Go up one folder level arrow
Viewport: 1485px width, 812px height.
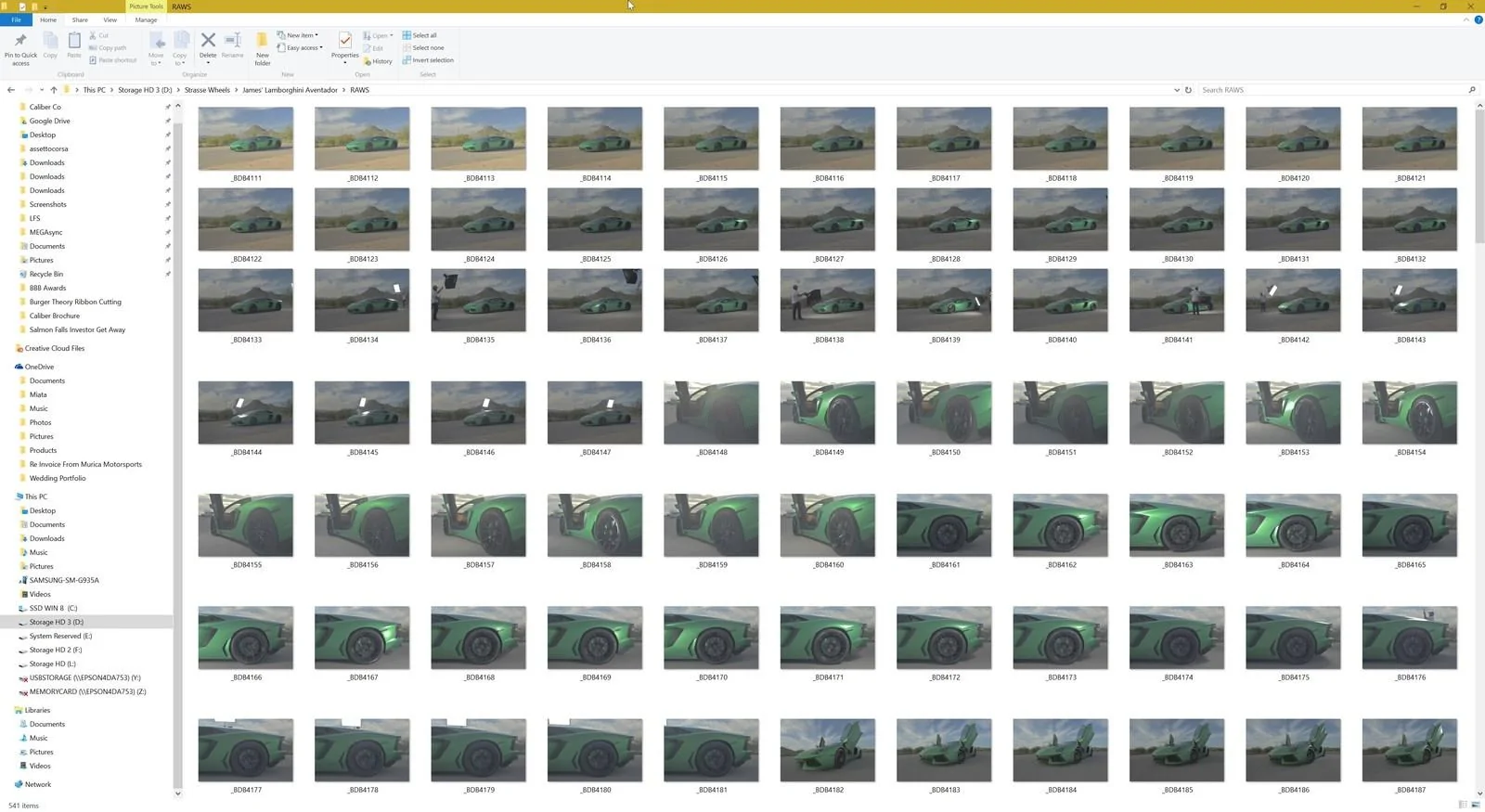point(54,90)
